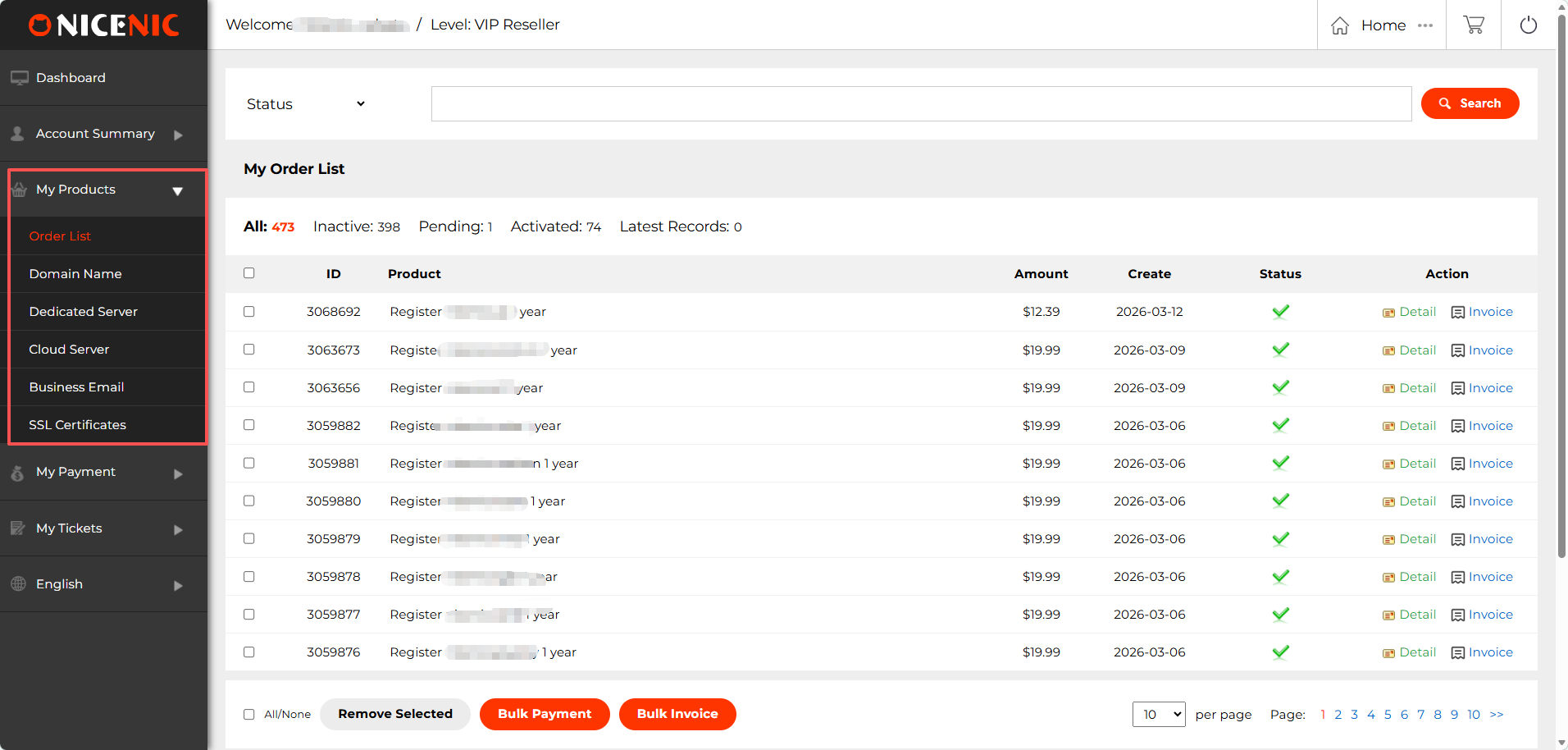
Task: Click the Home house icon
Action: coord(1340,25)
